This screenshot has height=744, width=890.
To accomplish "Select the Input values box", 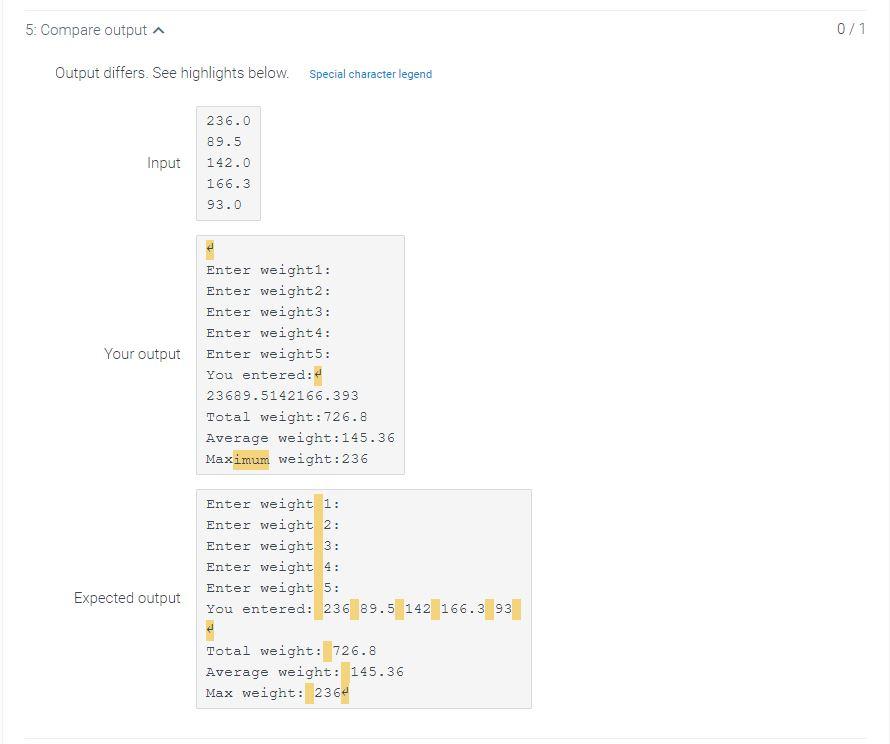I will (x=228, y=163).
